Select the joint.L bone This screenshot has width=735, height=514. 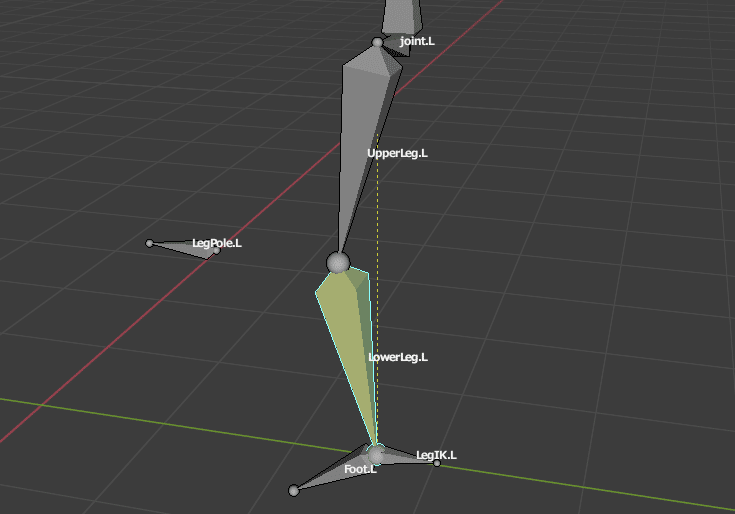click(396, 47)
